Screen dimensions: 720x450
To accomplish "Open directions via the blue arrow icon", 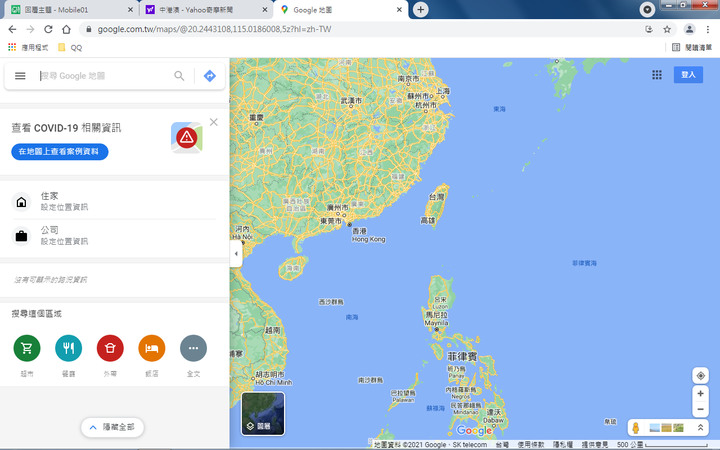I will (209, 76).
